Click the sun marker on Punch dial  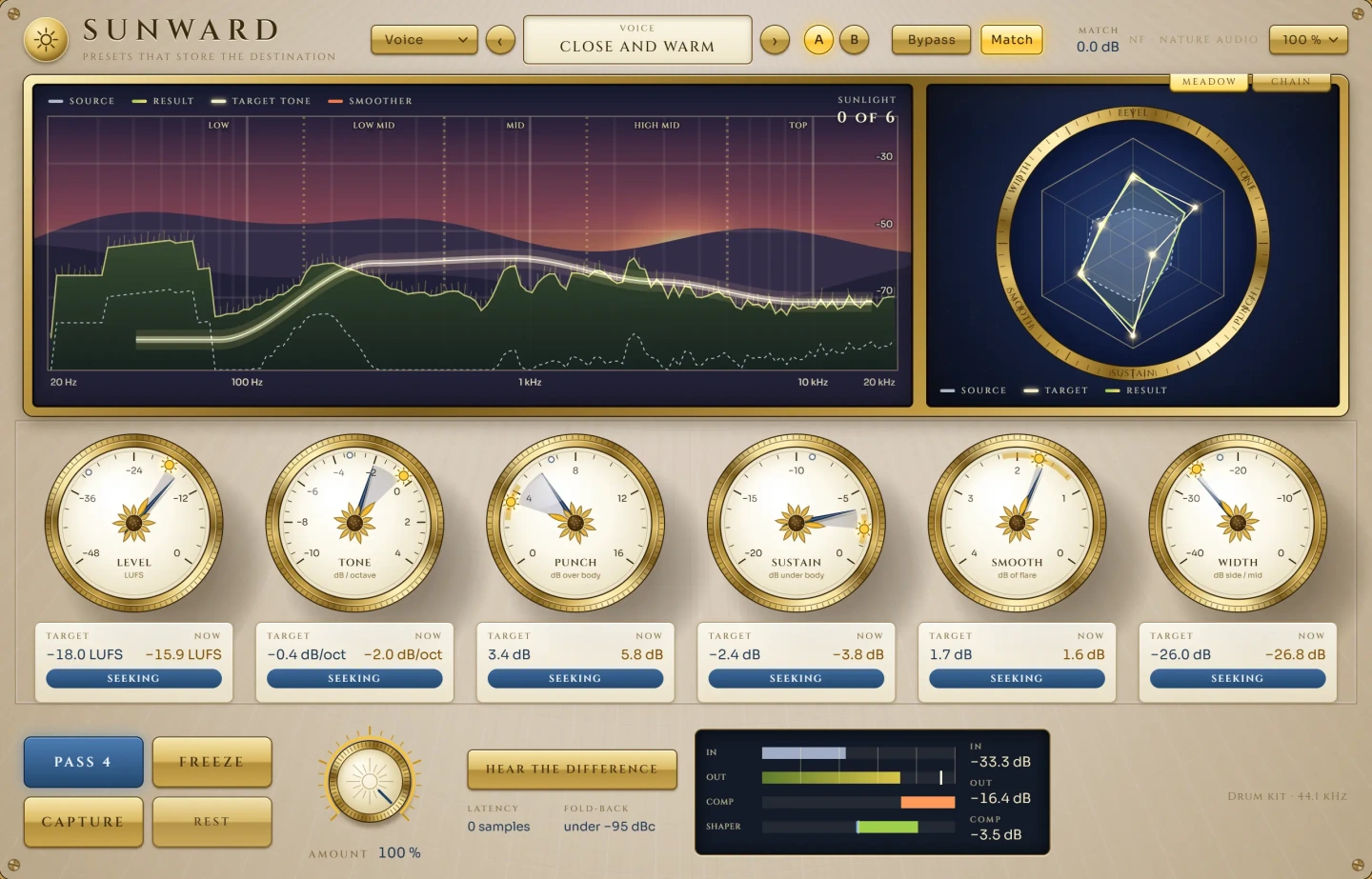pyautogui.click(x=513, y=501)
